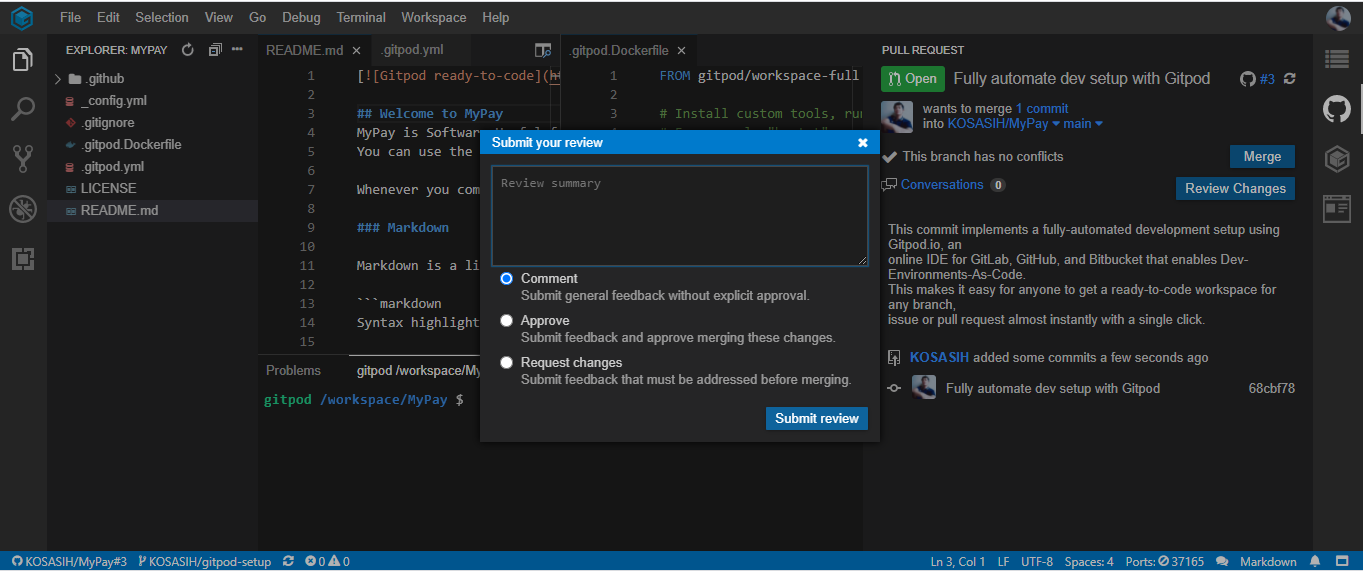Select the Approve review option
The width and height of the screenshot is (1363, 573).
point(507,321)
